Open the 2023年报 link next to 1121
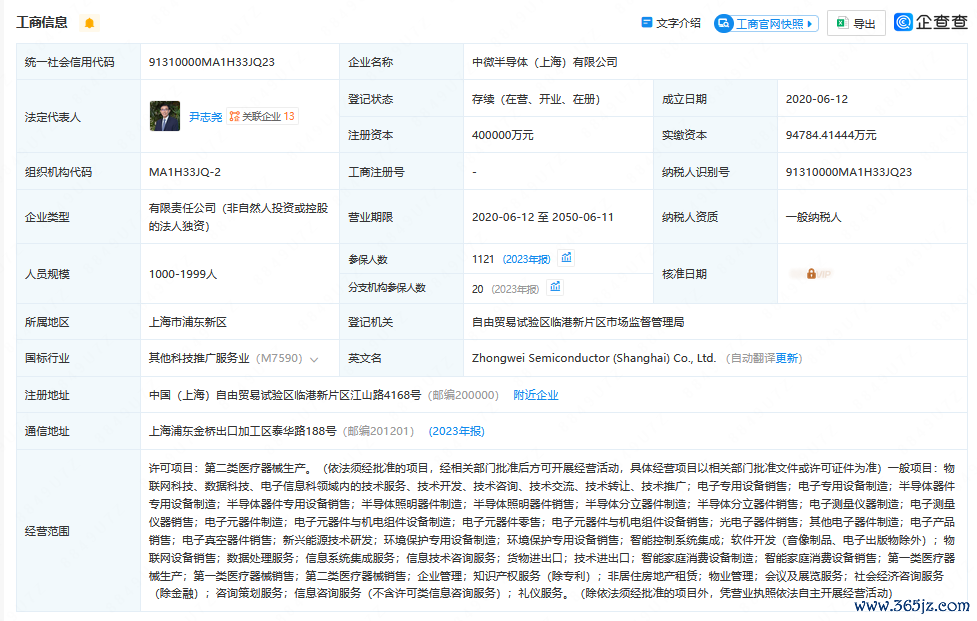 (527, 259)
